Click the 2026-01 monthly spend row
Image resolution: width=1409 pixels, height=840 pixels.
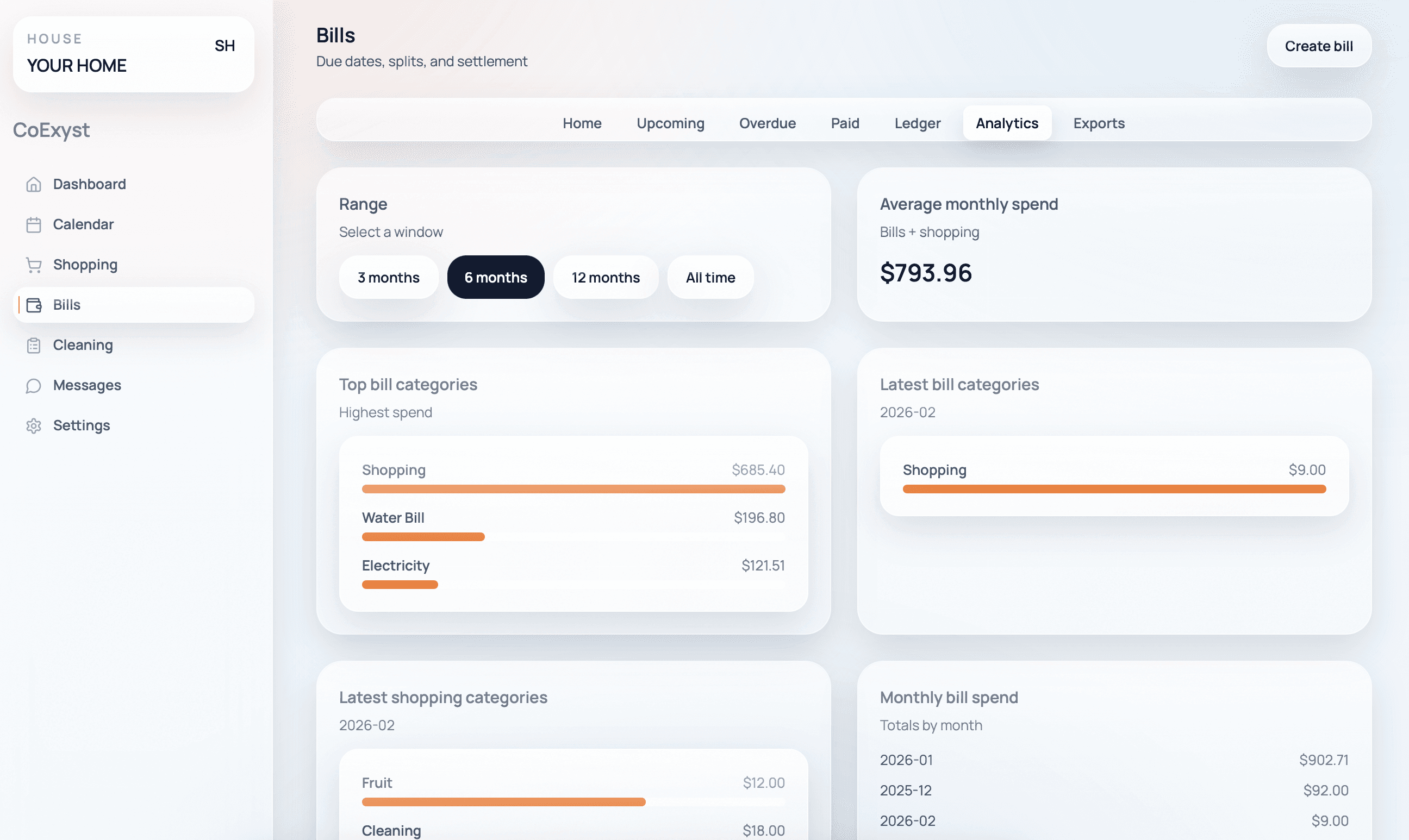[x=1113, y=760]
